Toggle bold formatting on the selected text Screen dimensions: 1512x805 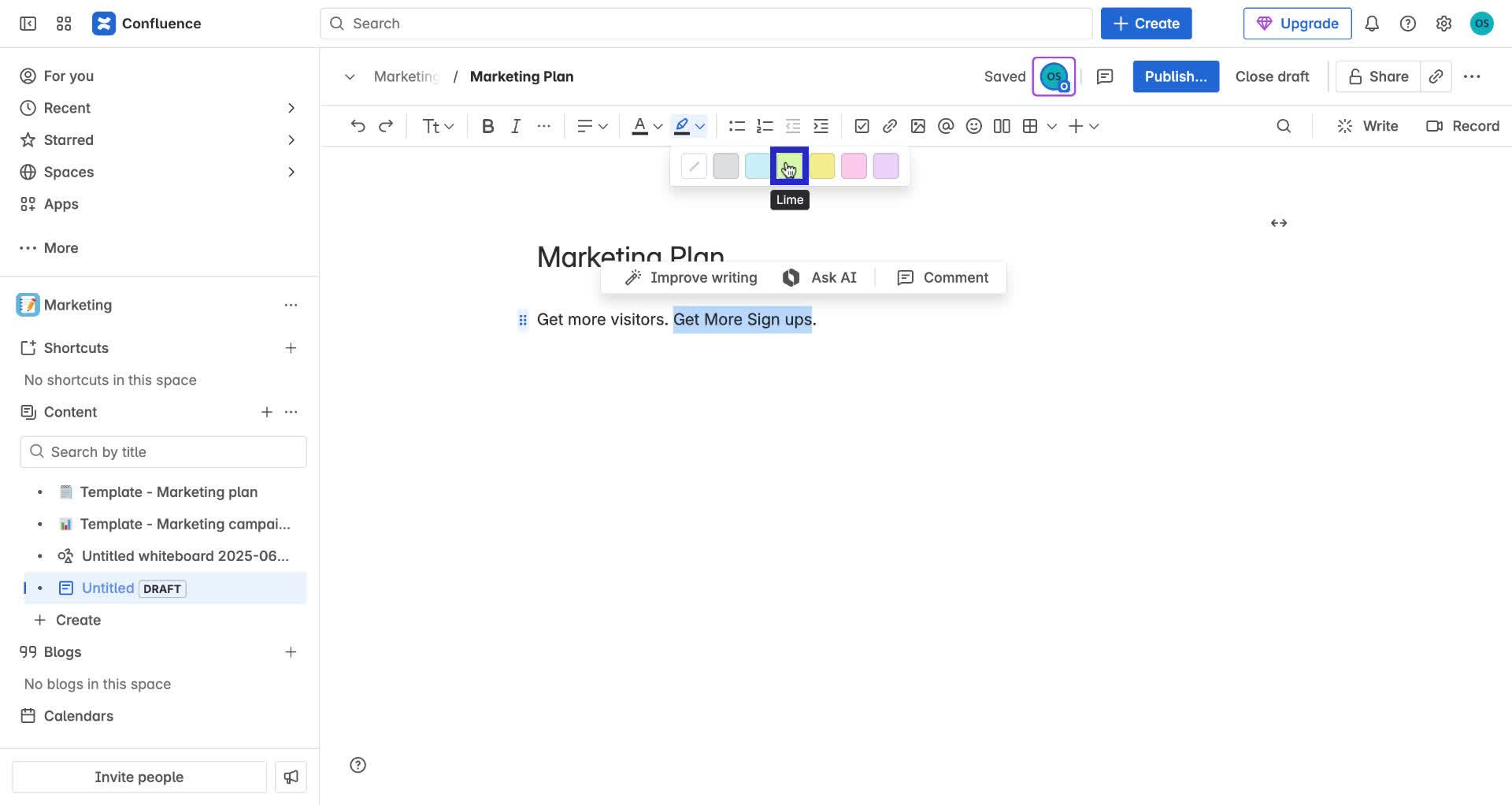[x=487, y=125]
